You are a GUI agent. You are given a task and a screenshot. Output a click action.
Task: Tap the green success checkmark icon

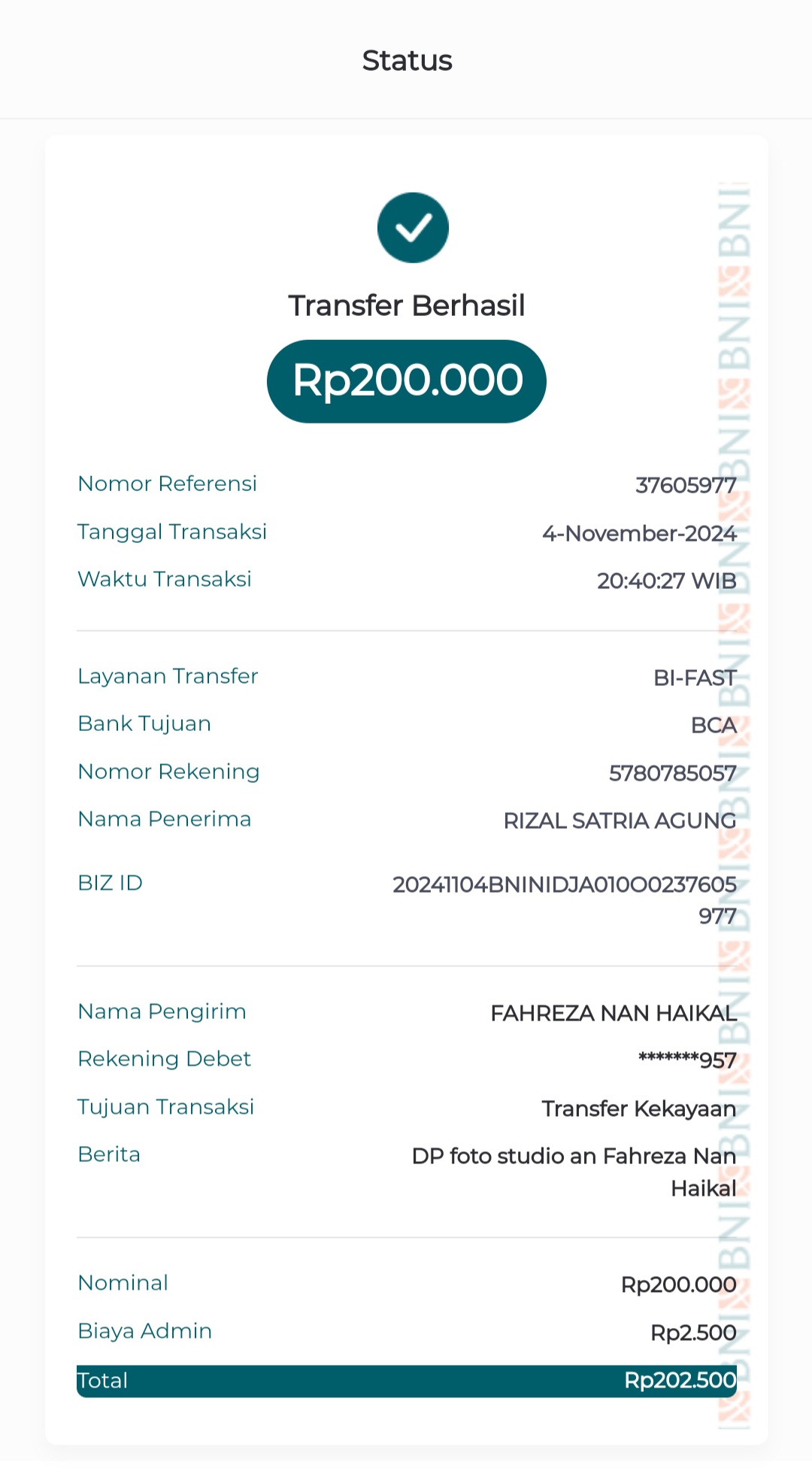pyautogui.click(x=413, y=228)
